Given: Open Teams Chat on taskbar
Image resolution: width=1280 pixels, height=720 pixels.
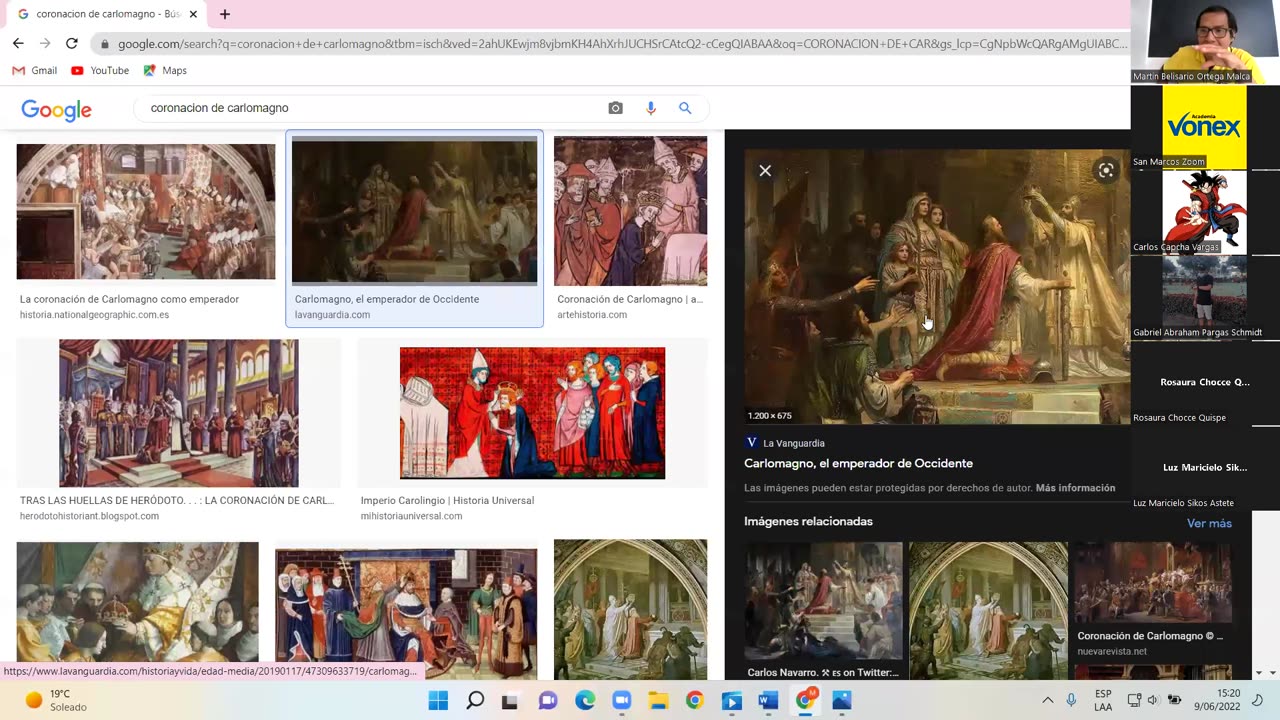Looking at the screenshot, I should pos(548,701).
